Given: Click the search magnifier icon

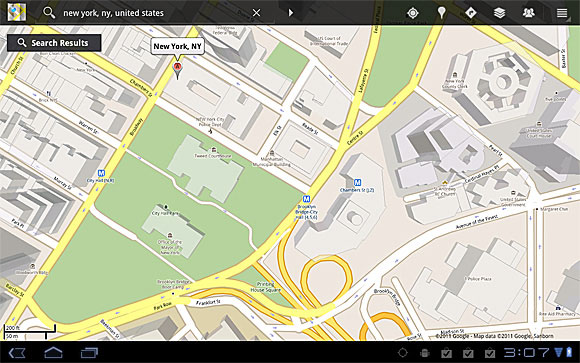Looking at the screenshot, I should pos(49,13).
